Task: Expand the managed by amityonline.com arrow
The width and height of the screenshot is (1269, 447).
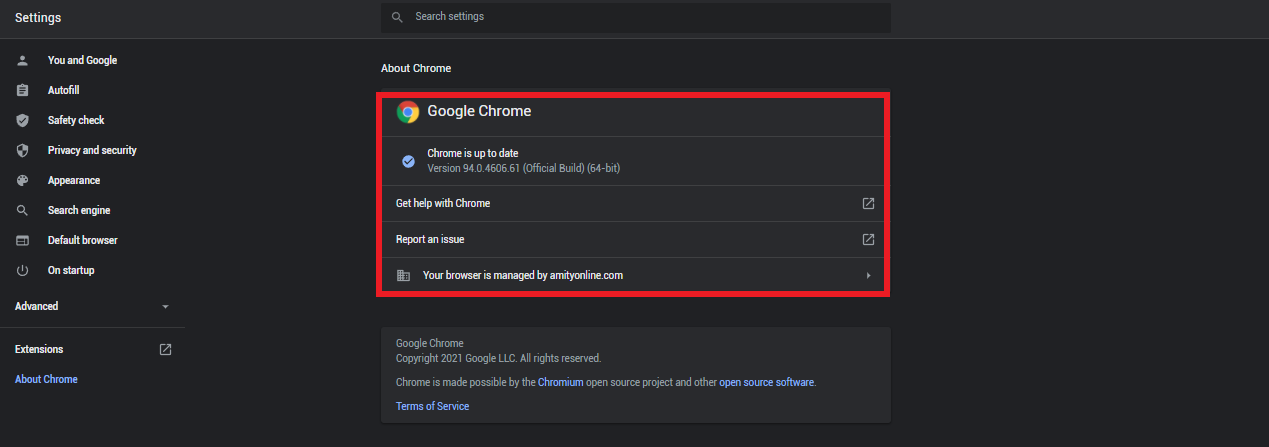Action: (868, 275)
